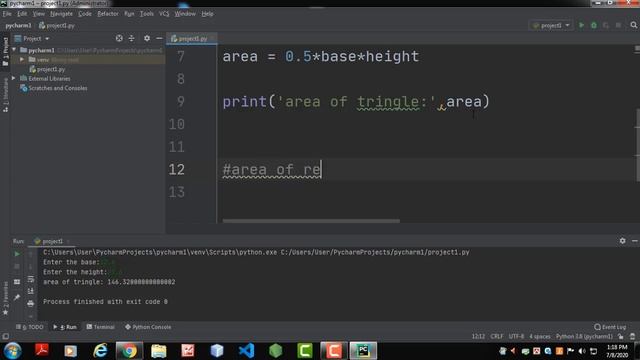The height and width of the screenshot is (360, 640).
Task: Click scroll to end icon in Run console
Action: (x=31, y=291)
